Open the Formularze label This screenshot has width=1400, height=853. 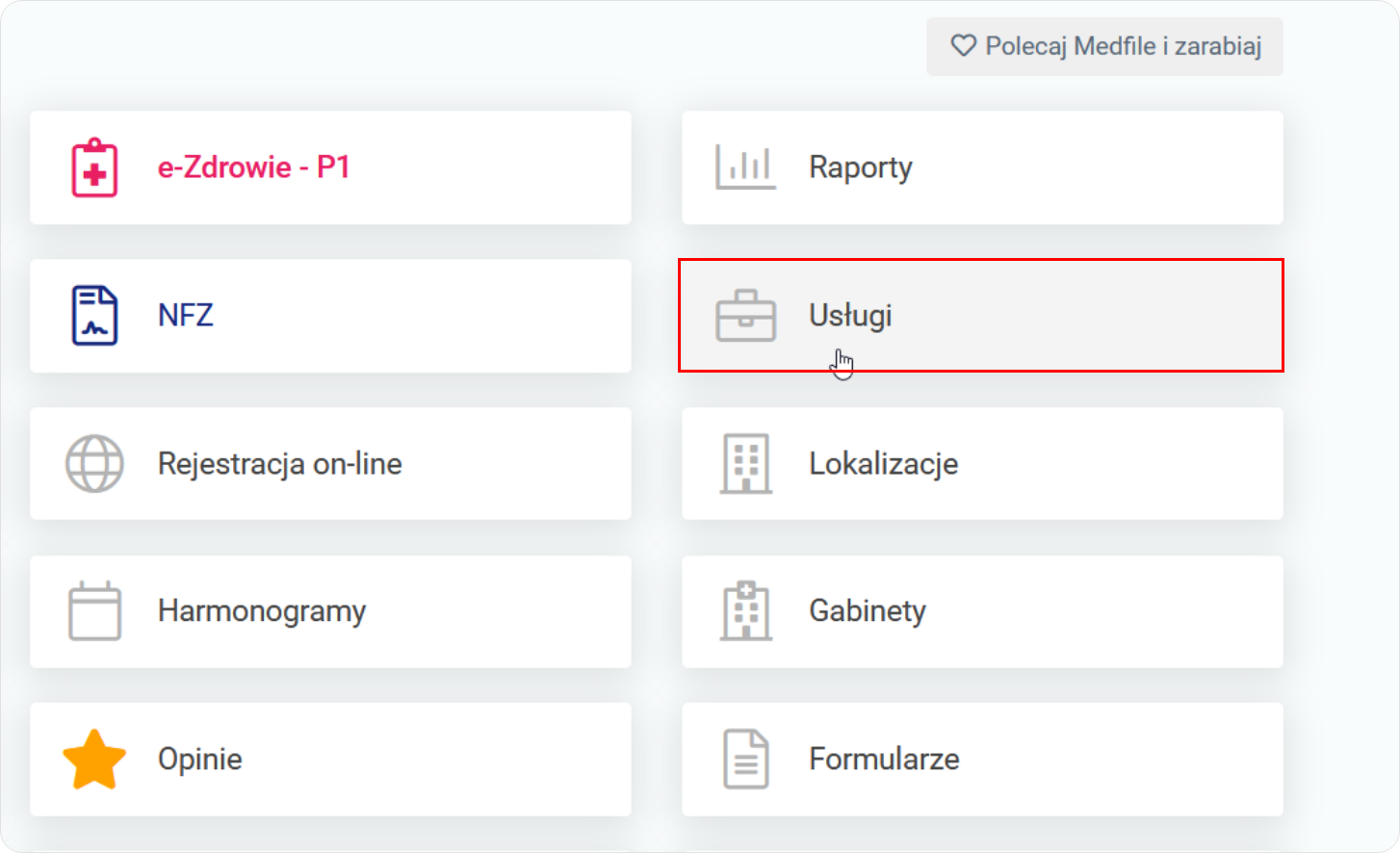(x=884, y=760)
